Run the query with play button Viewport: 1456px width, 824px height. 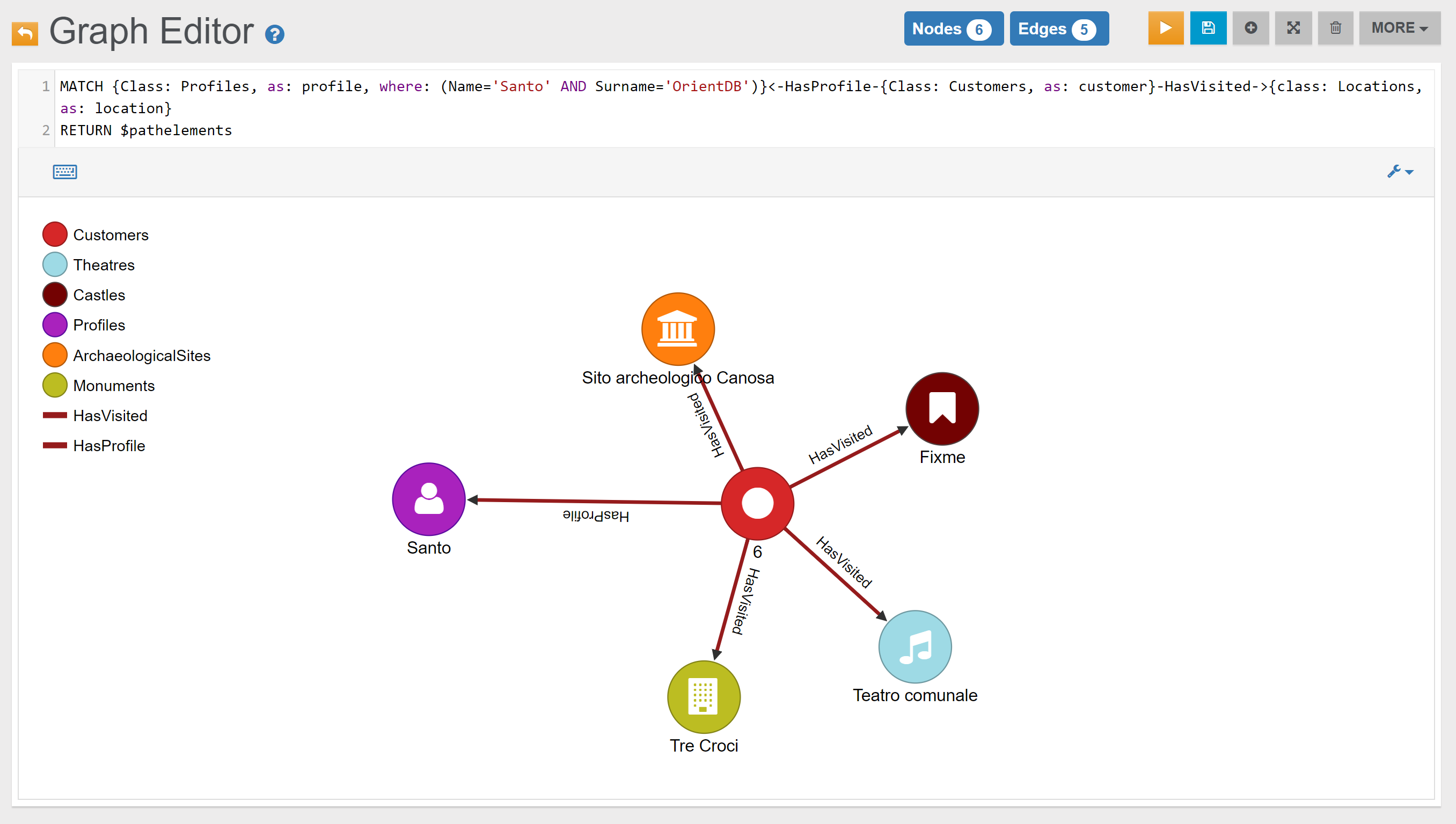1165,28
